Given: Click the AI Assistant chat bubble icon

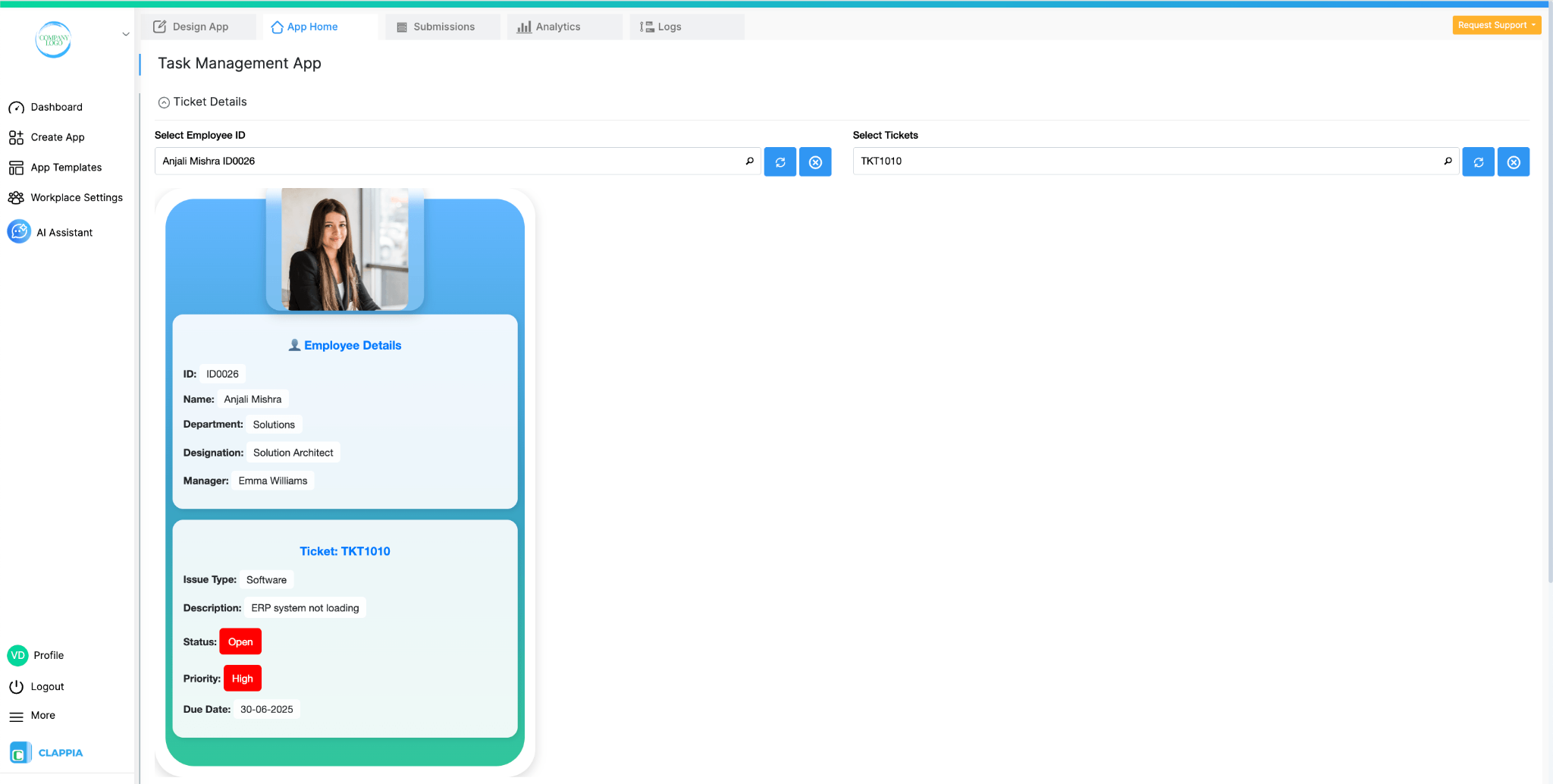Looking at the screenshot, I should pos(19,231).
